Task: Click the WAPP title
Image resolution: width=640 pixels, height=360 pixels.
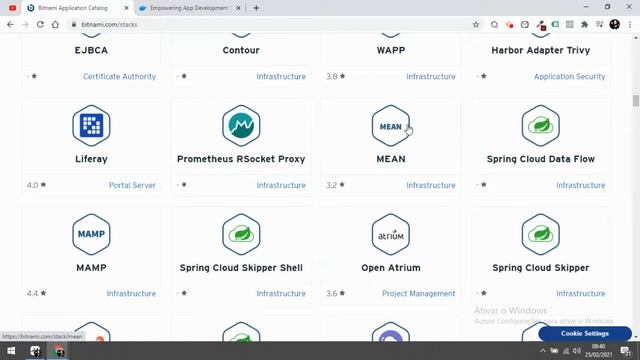Action: [391, 50]
